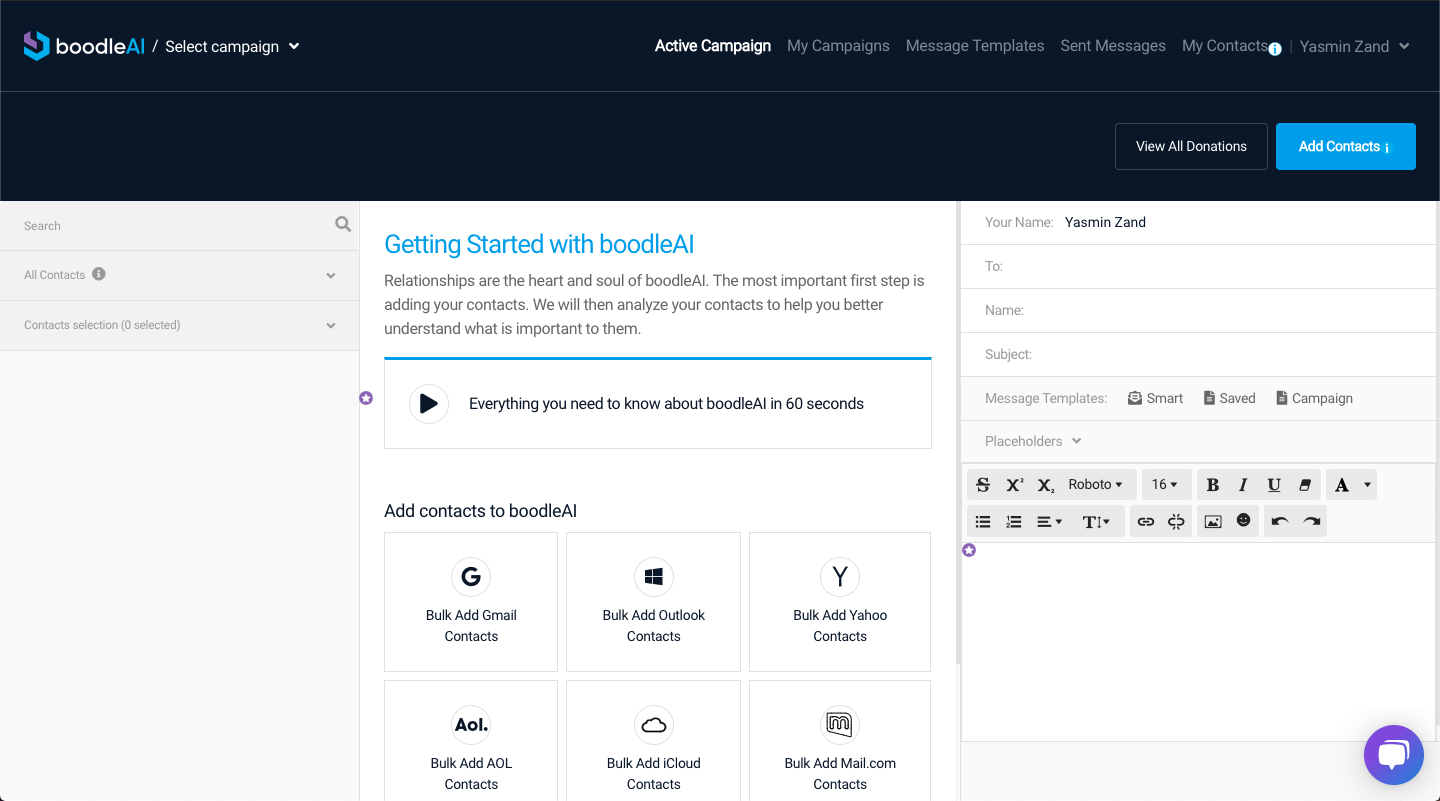
Task: Toggle underline formatting
Action: point(1274,485)
